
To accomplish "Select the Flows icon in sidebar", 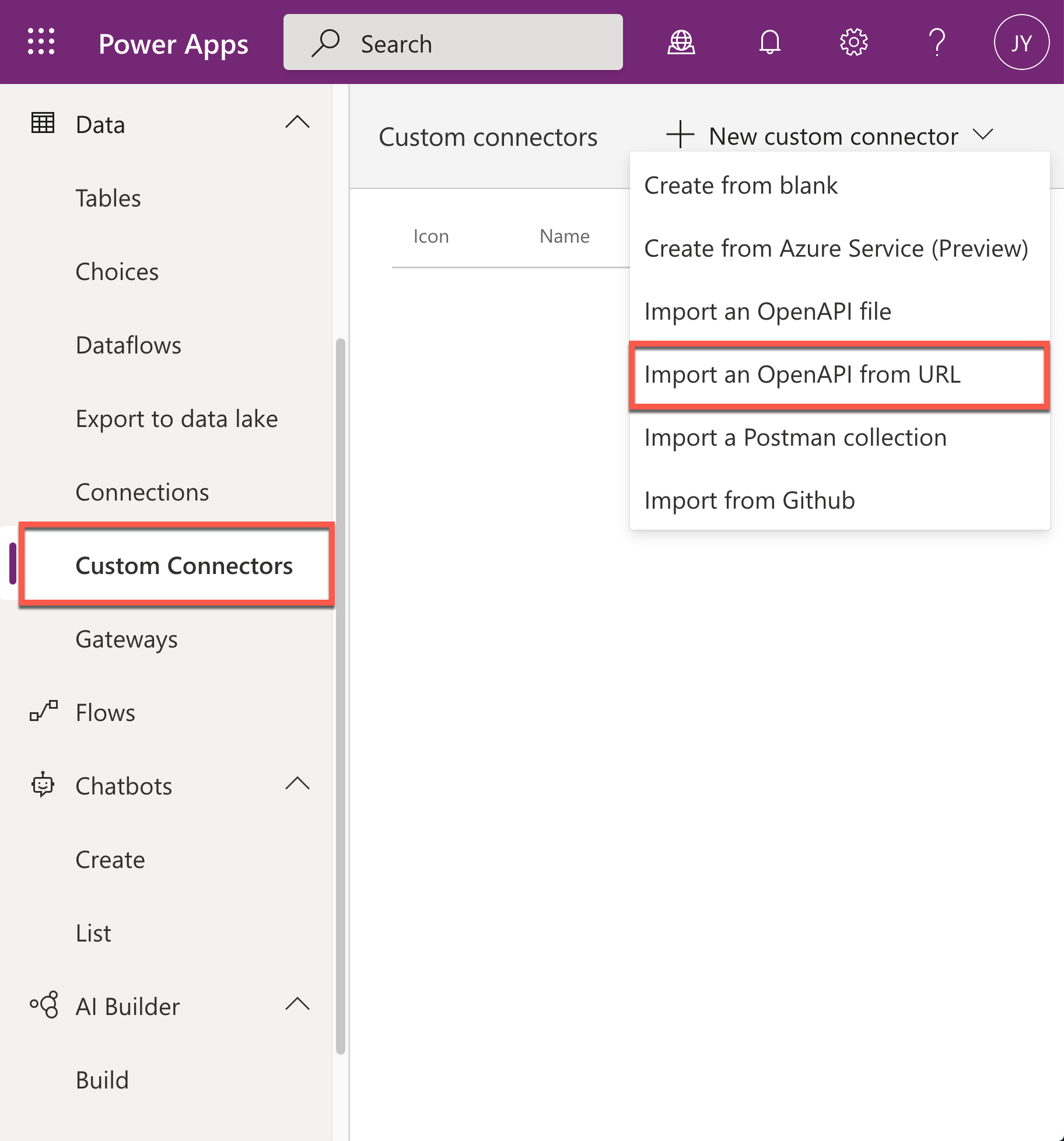I will point(42,712).
